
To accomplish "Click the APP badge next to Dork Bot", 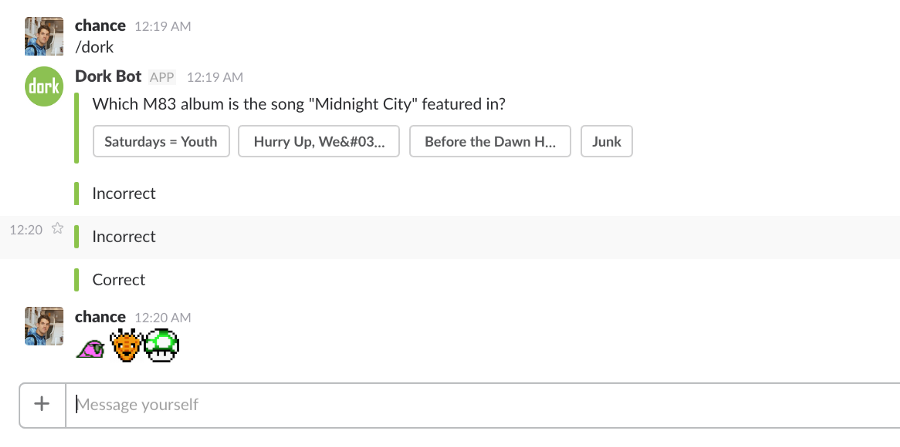I will coord(162,77).
